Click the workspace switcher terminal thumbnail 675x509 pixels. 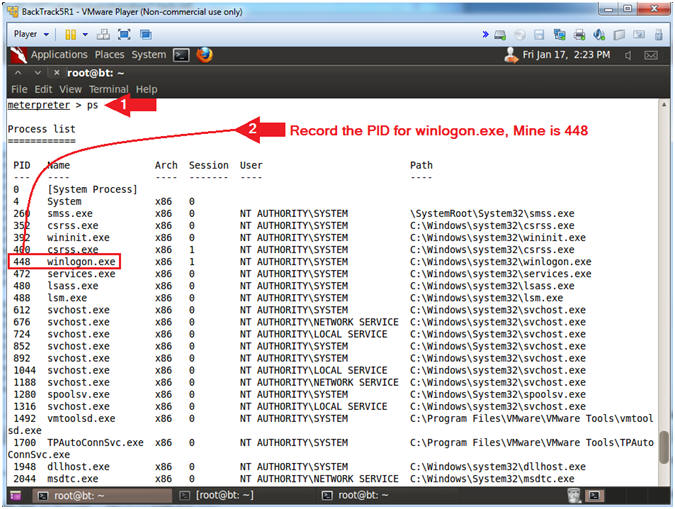(595, 496)
